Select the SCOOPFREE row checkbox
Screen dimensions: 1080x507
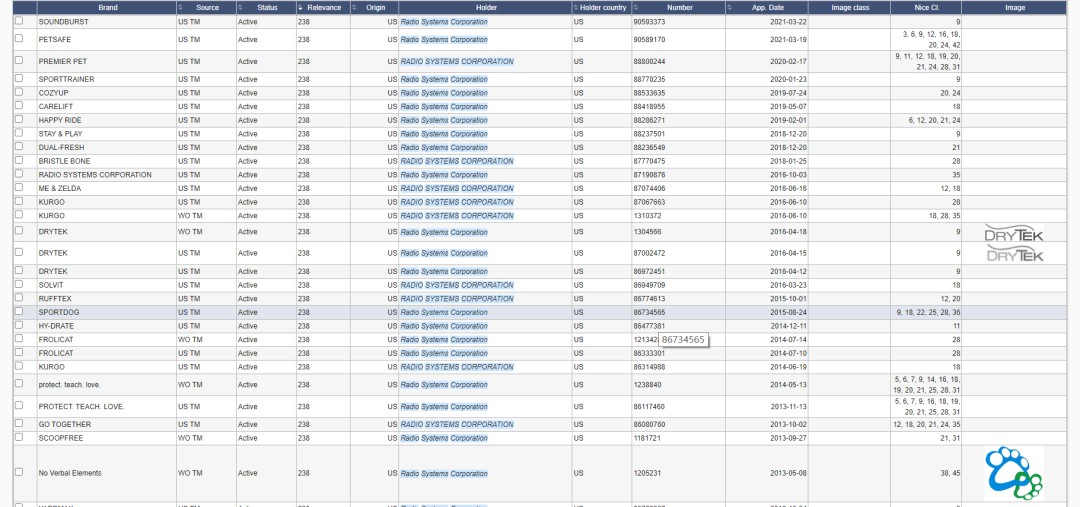[19, 437]
